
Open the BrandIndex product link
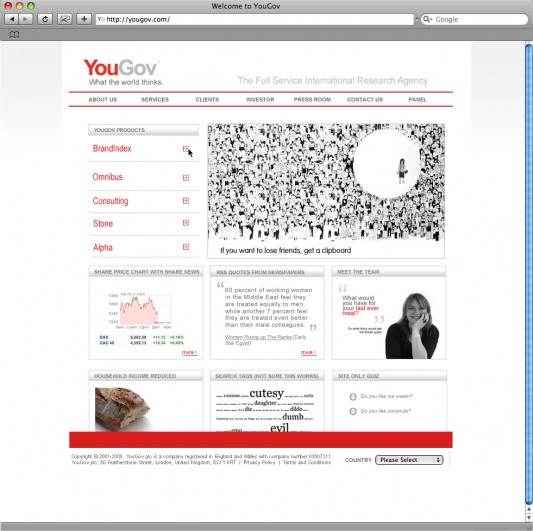click(112, 149)
